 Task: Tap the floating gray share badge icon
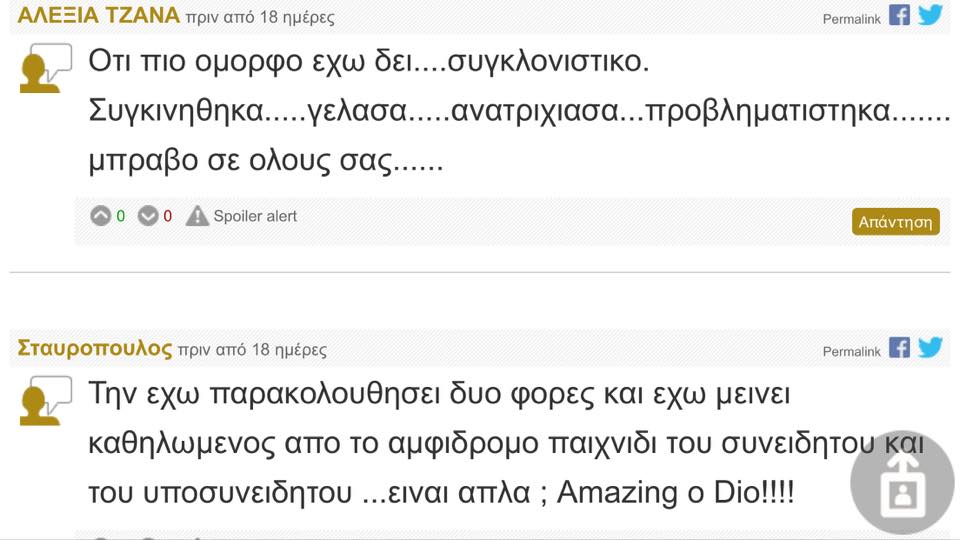(902, 482)
